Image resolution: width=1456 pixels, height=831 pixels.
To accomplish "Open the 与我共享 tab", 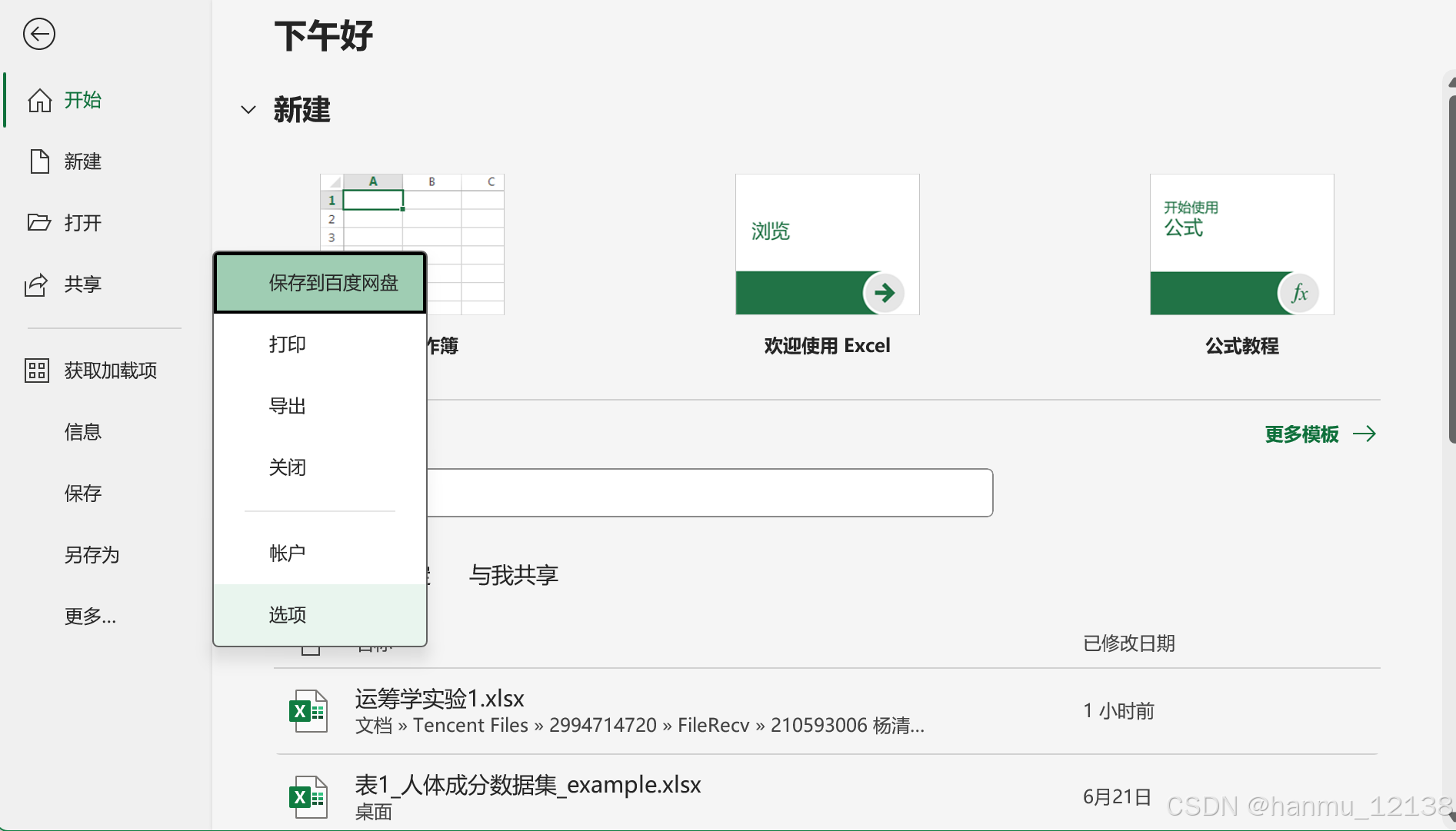I will click(514, 575).
